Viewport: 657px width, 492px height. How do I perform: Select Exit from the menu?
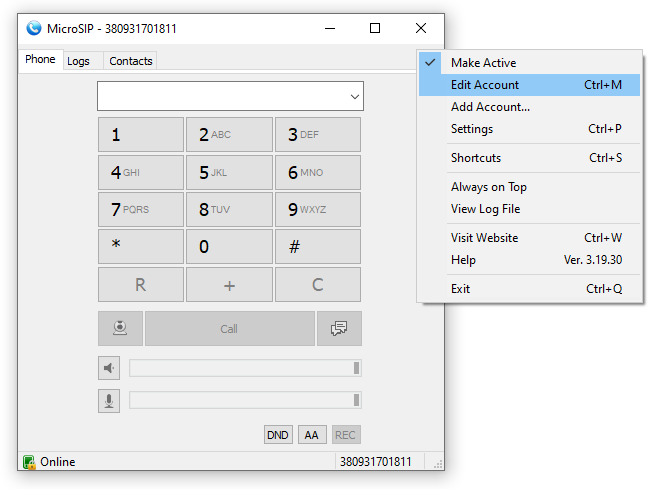pos(530,289)
